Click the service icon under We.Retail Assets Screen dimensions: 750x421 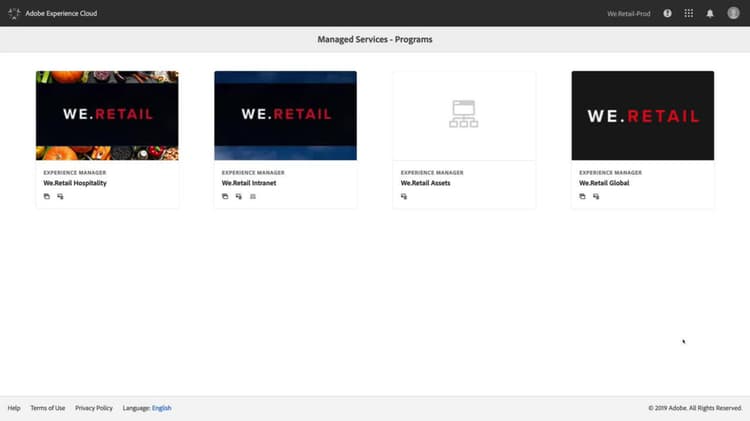(404, 196)
